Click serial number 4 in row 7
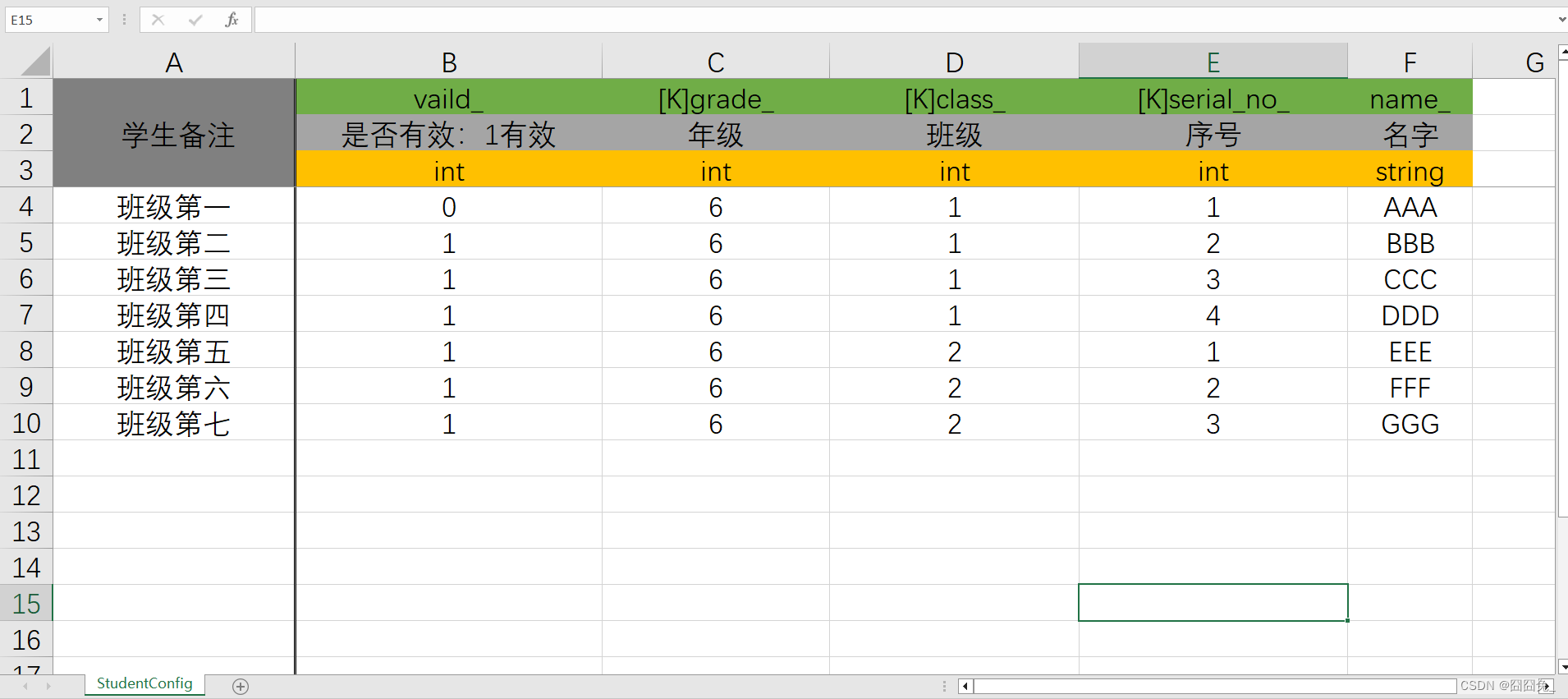This screenshot has width=1568, height=699. 1213,315
